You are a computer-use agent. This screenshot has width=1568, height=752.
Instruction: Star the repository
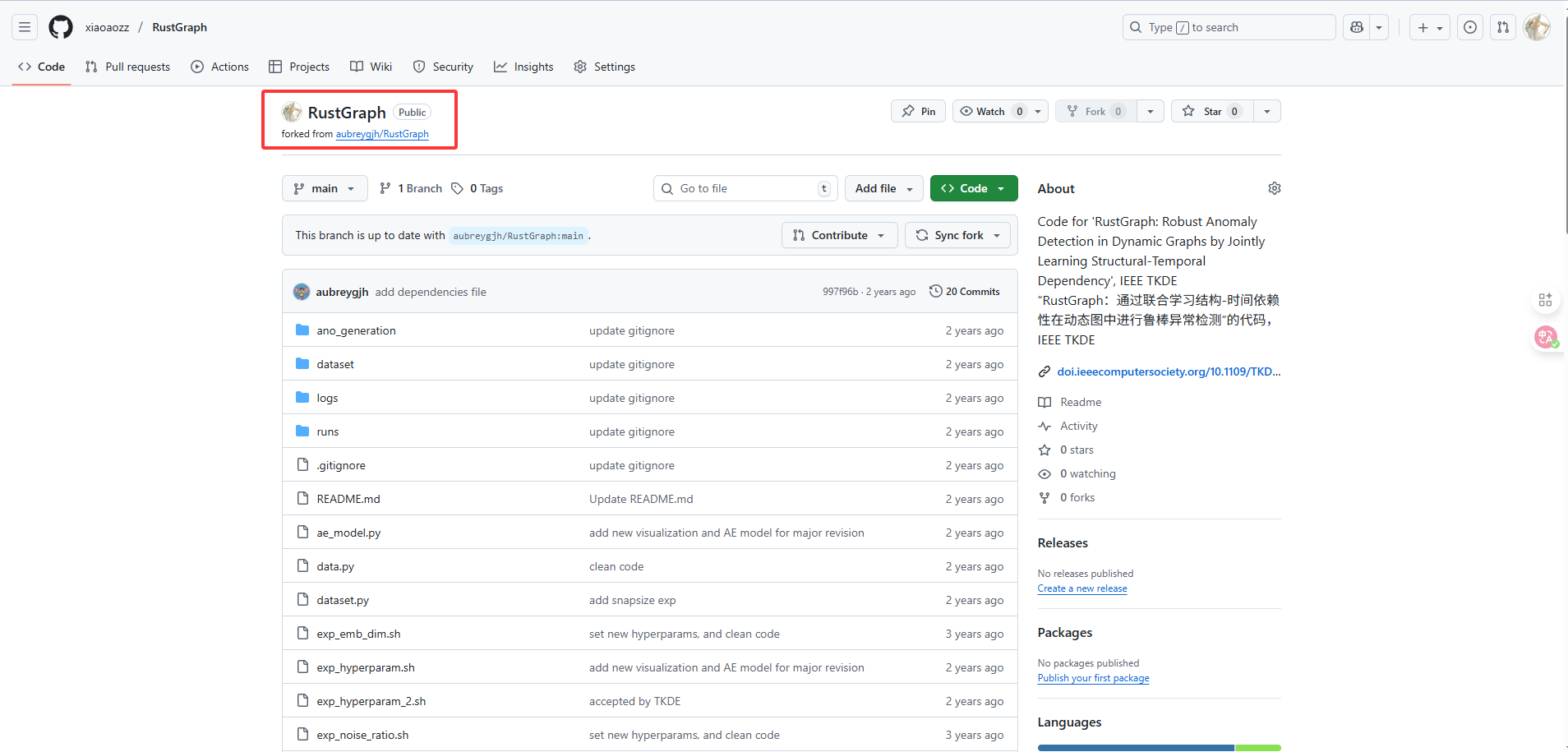pos(1212,111)
